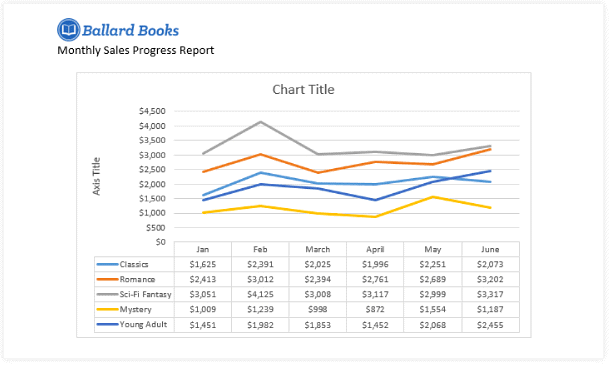Click the $2,391 Classics February cell
609x365 pixels.
(260, 264)
